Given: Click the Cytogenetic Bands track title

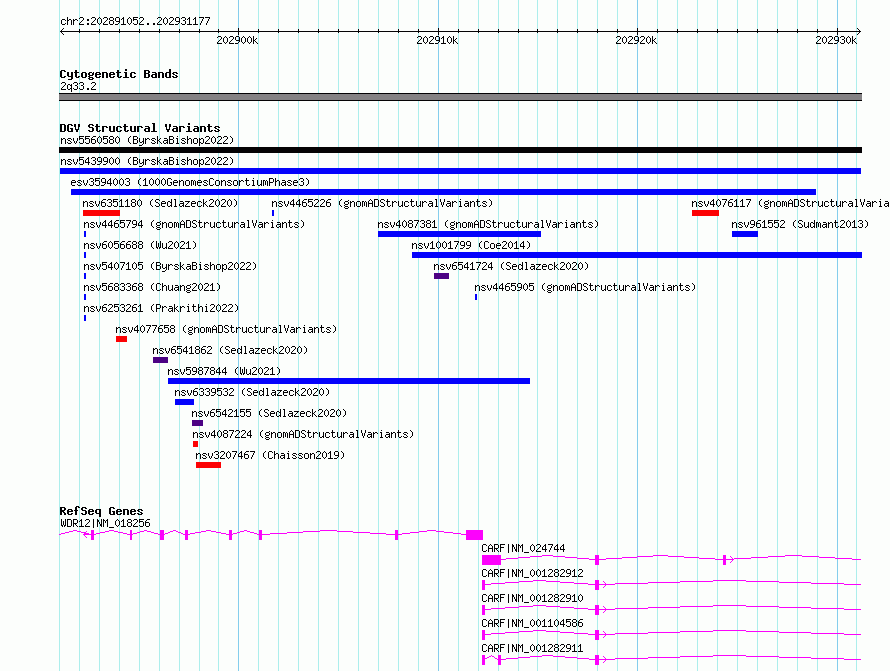Looking at the screenshot, I should 119,74.
